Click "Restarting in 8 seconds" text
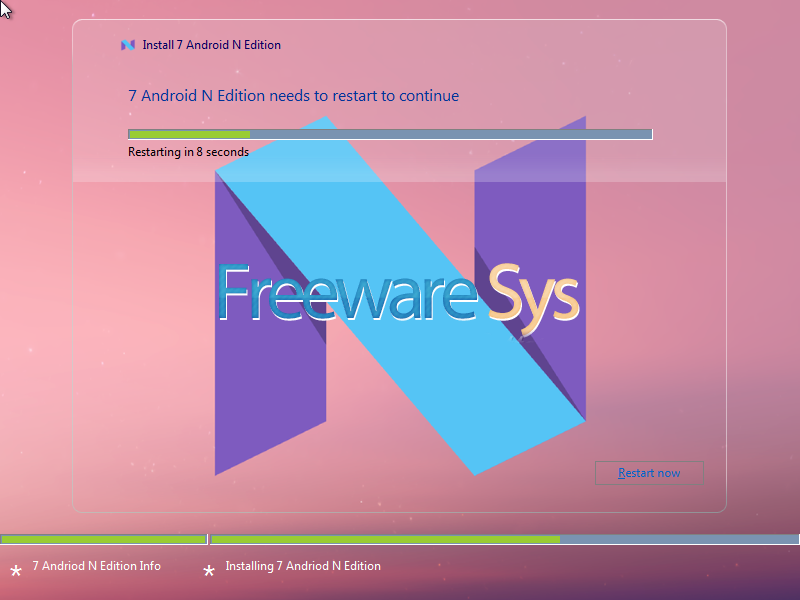This screenshot has height=600, width=800. click(x=188, y=152)
